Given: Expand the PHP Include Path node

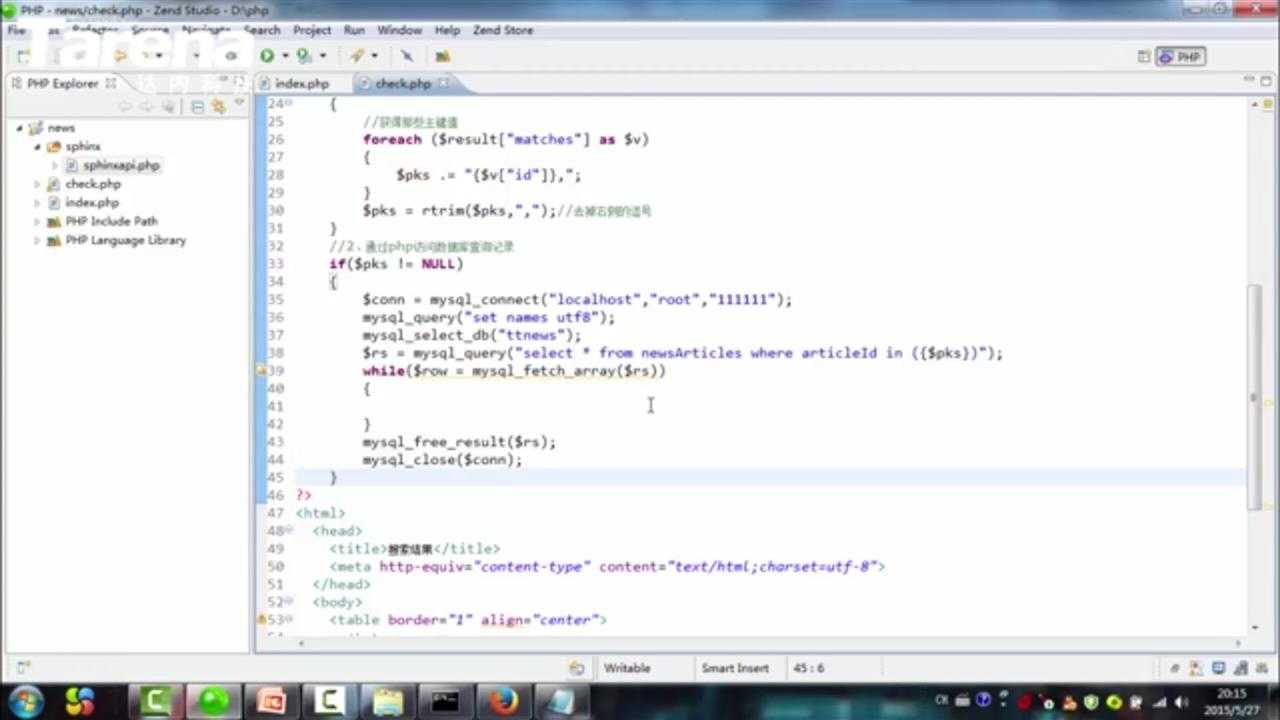Looking at the screenshot, I should pyautogui.click(x=38, y=221).
